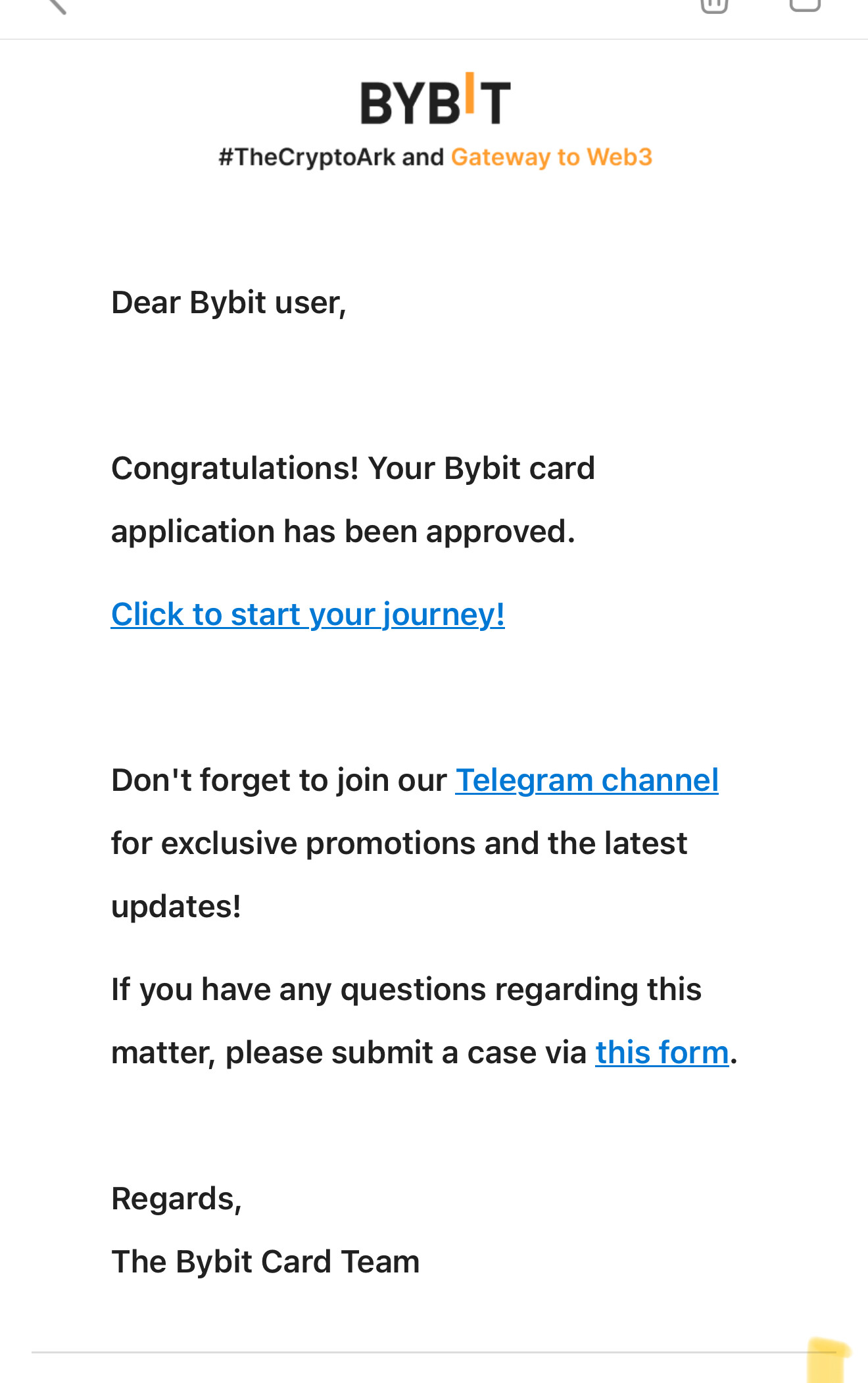
Task: Tap the Bybit logo image
Action: pyautogui.click(x=435, y=99)
